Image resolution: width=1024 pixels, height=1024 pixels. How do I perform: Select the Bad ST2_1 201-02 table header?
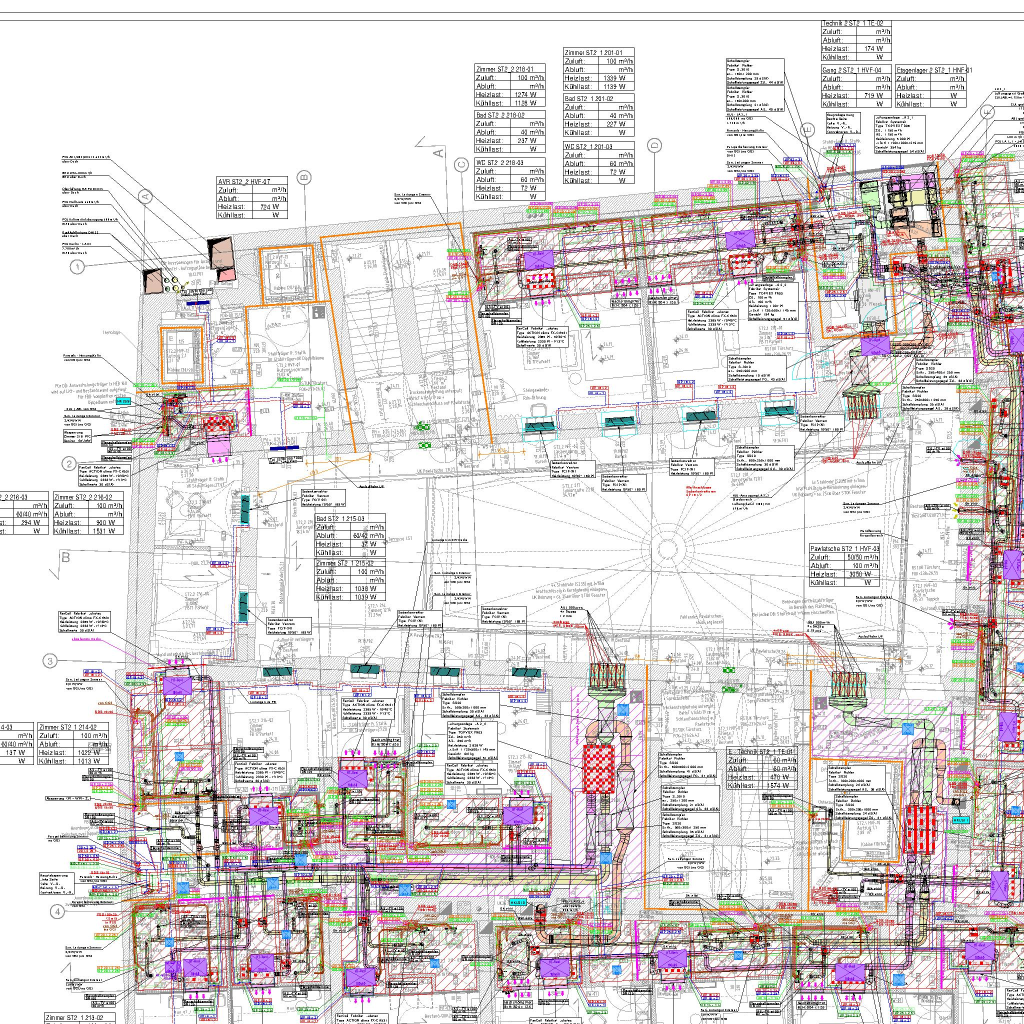coord(598,99)
